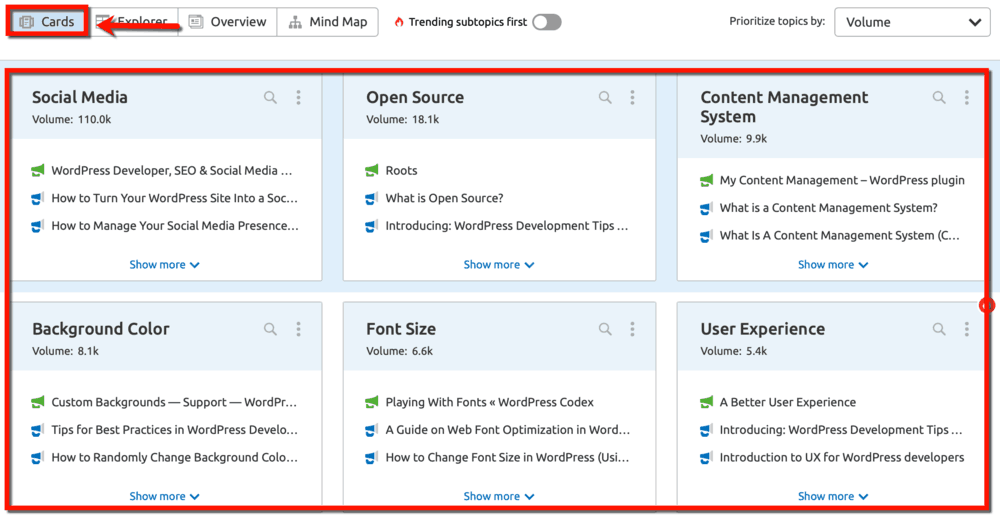Viewport: 1000px width, 524px height.
Task: Toggle Trending subtopics first switch
Action: (546, 22)
